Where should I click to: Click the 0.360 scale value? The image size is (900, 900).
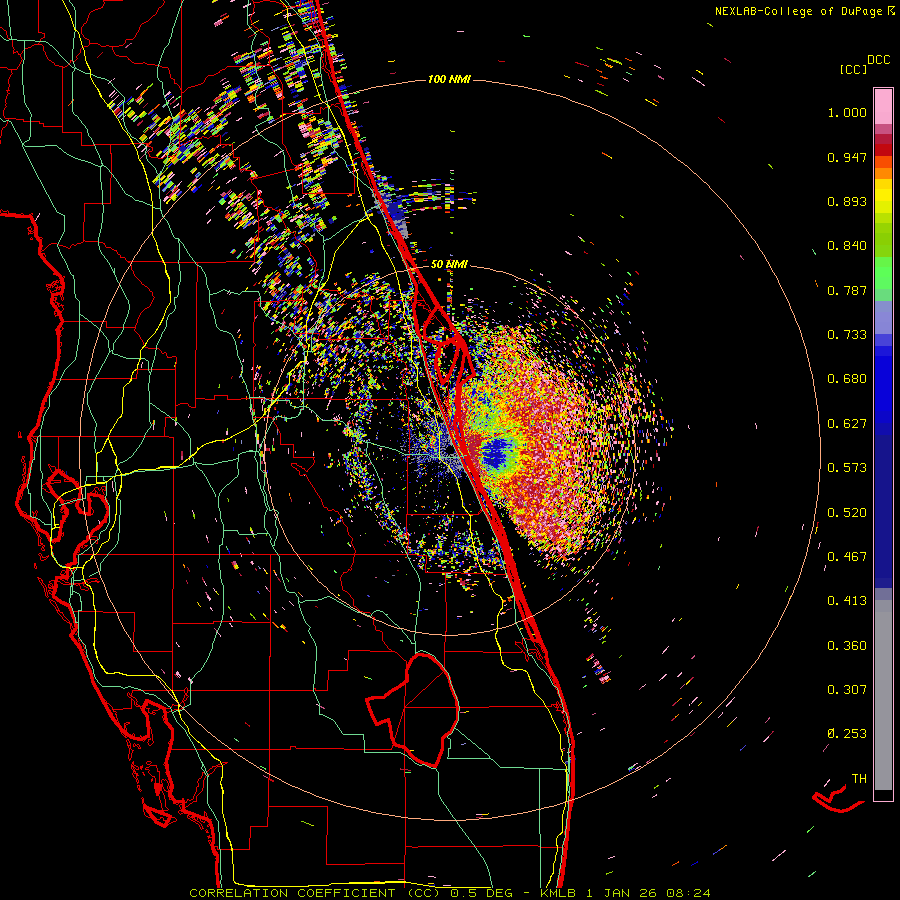(x=847, y=646)
